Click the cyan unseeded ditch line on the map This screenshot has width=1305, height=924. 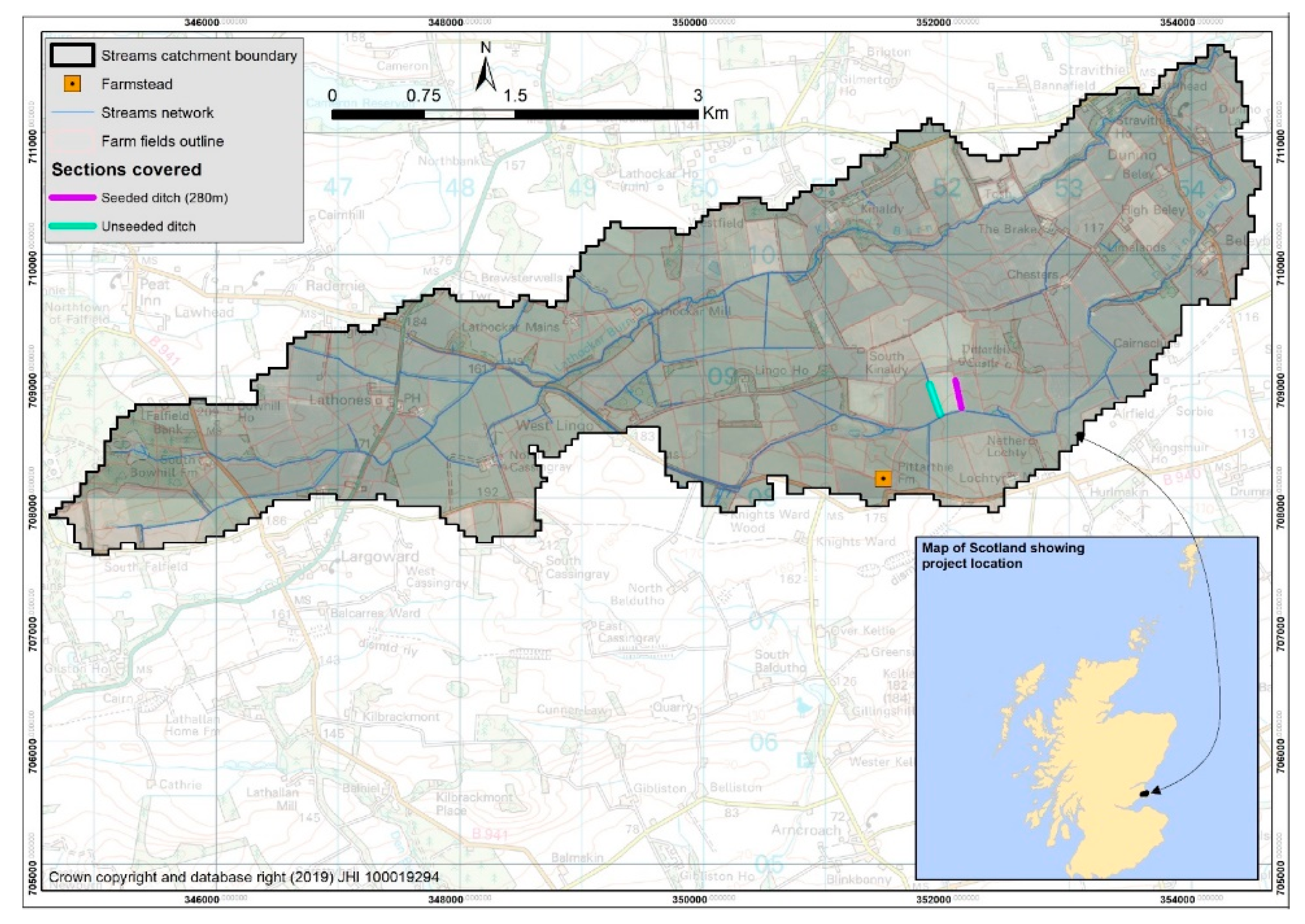pyautogui.click(x=935, y=399)
